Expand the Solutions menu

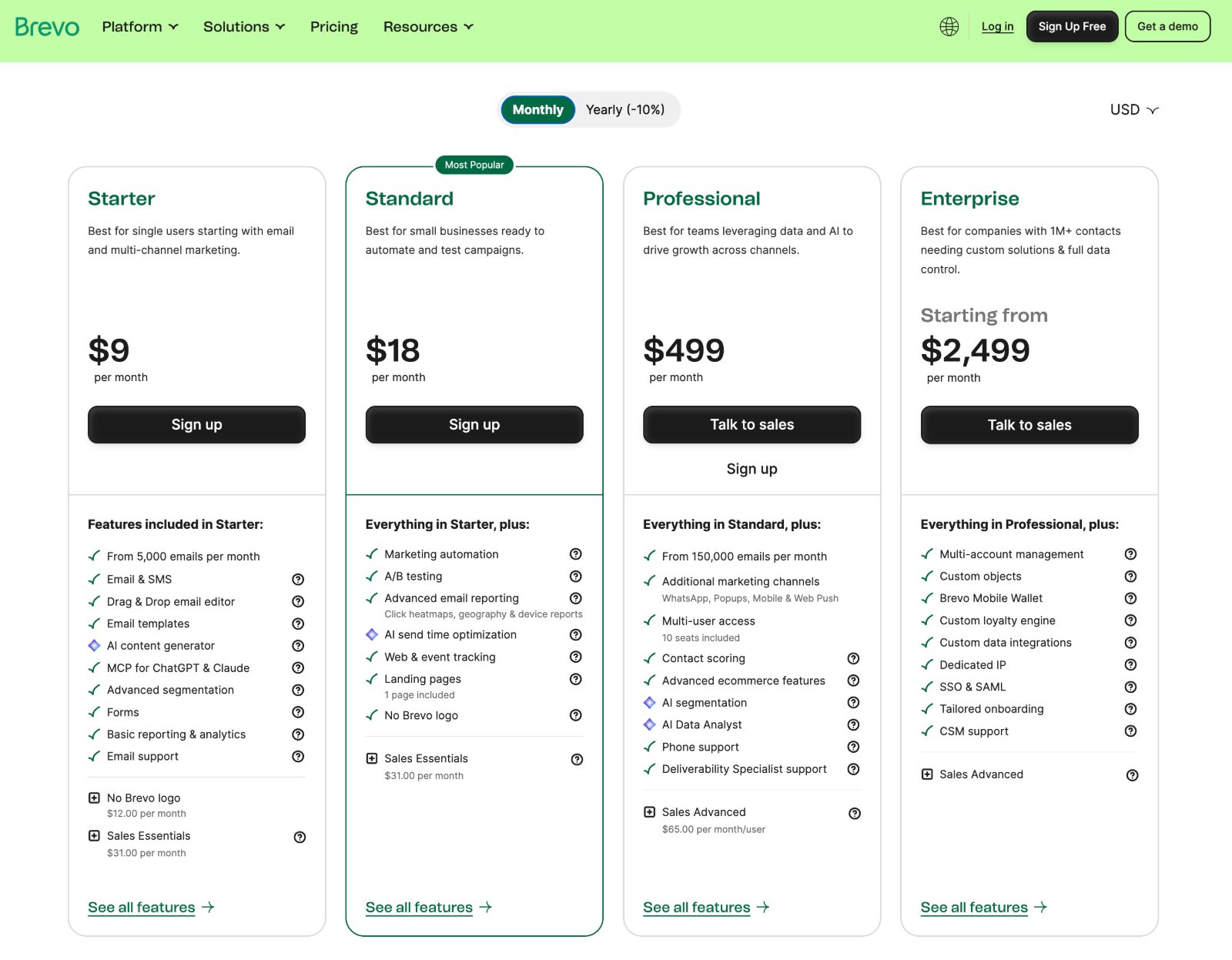(244, 27)
